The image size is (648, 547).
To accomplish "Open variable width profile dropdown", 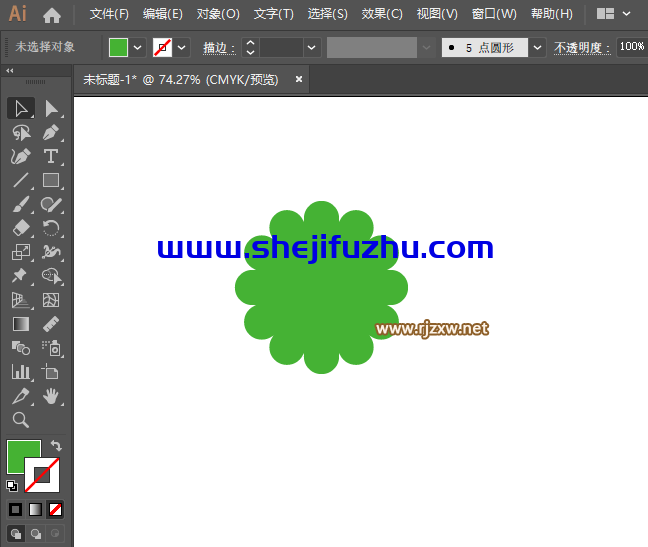I will pos(426,48).
